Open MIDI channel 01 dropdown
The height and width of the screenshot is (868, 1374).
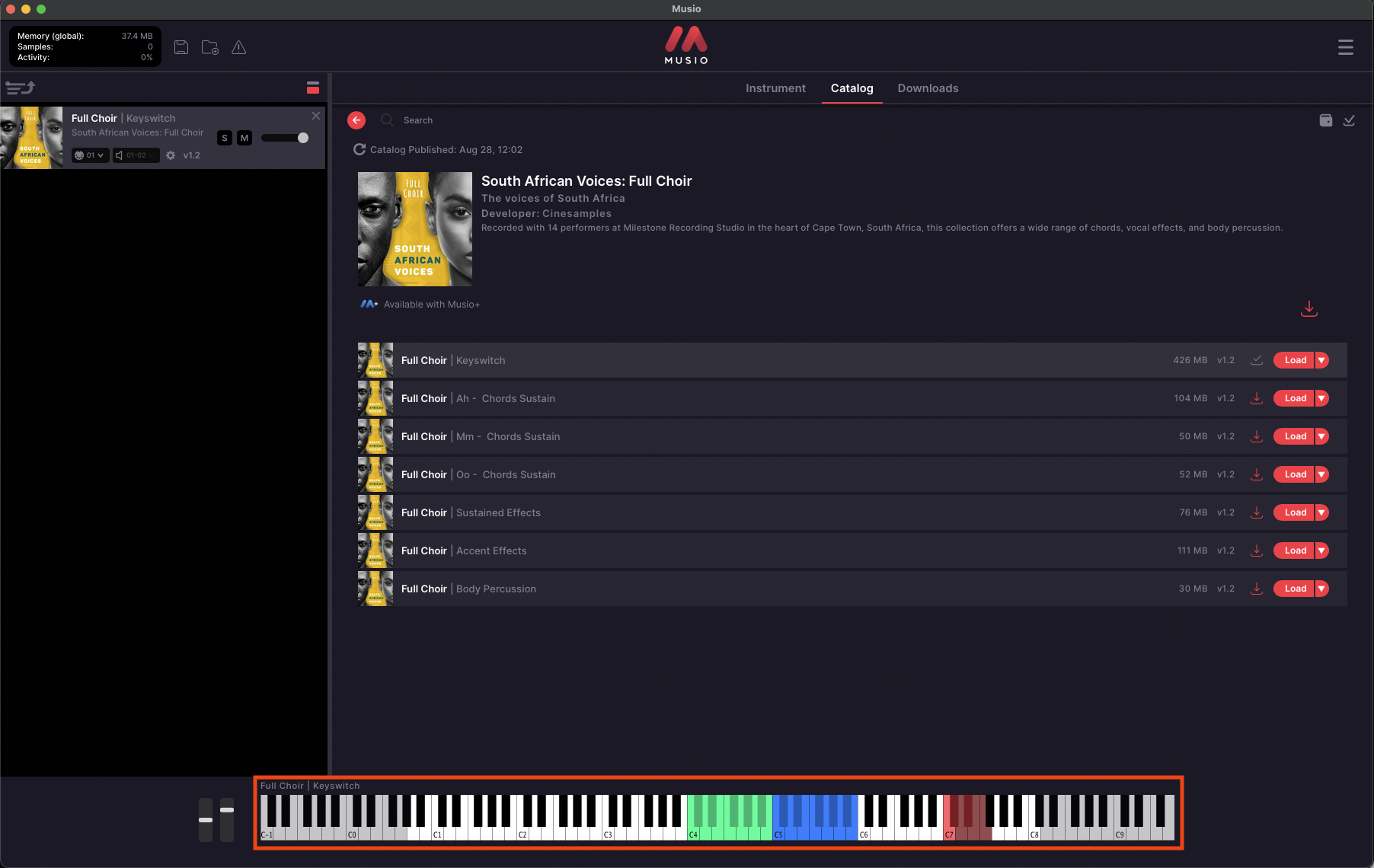pyautogui.click(x=90, y=155)
